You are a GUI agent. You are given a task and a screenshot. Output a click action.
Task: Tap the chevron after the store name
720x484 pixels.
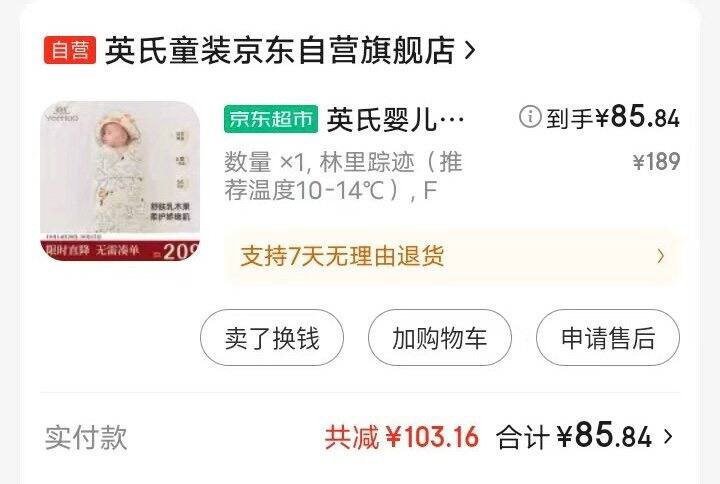tap(469, 50)
